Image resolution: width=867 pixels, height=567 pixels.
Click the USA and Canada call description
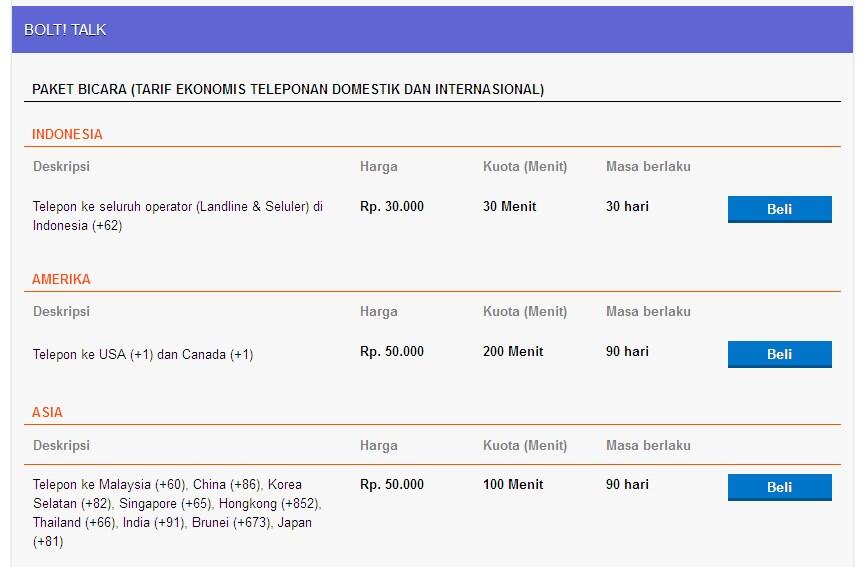143,354
